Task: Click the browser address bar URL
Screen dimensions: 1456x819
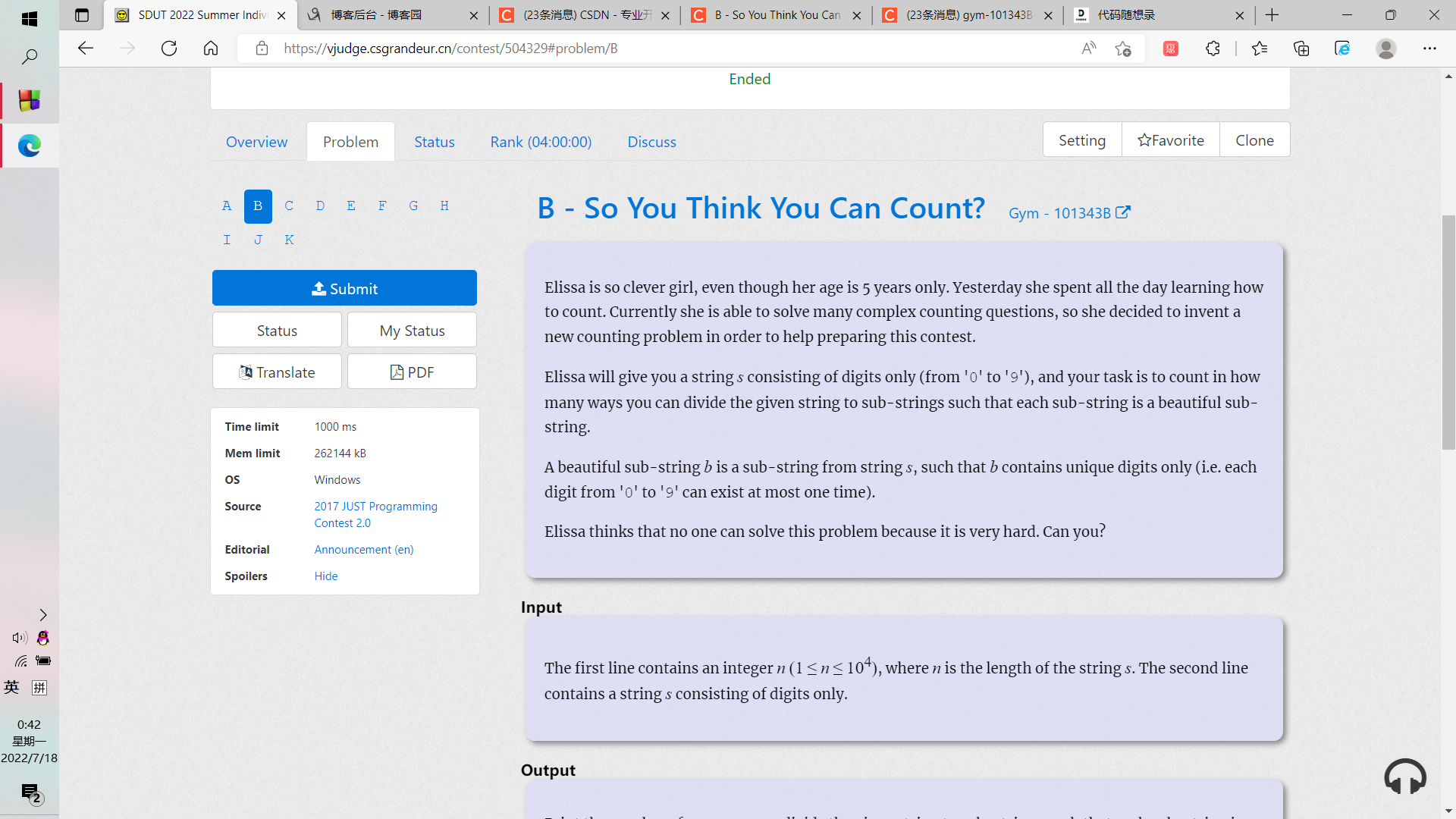Action: coord(450,49)
